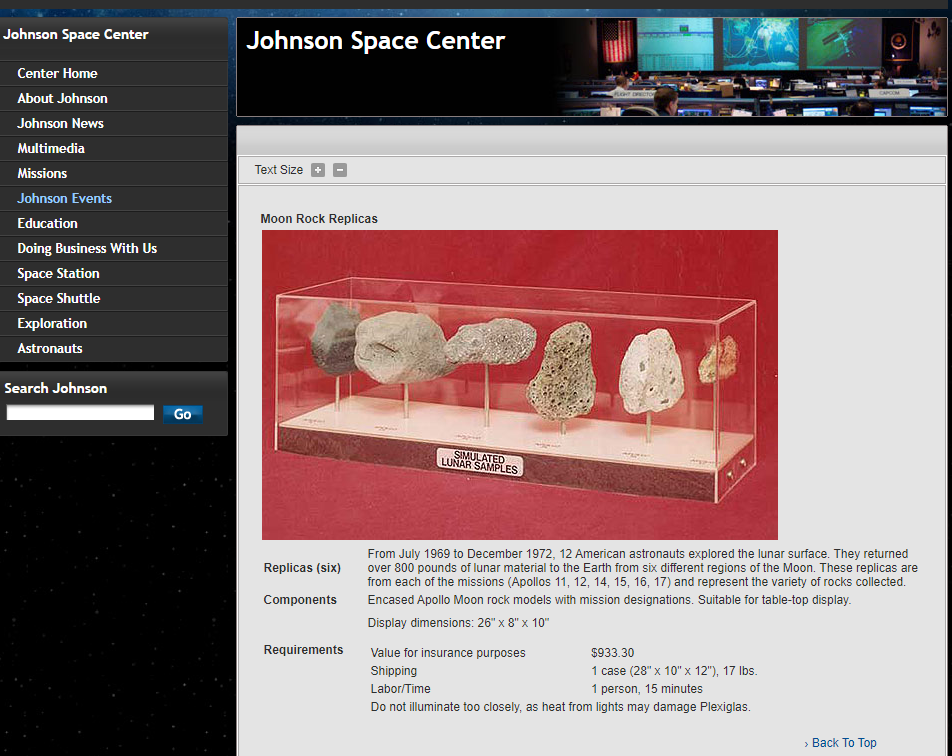Click the Moon Rock Replicas heading
Viewport: 952px width, 756px height.
point(319,219)
